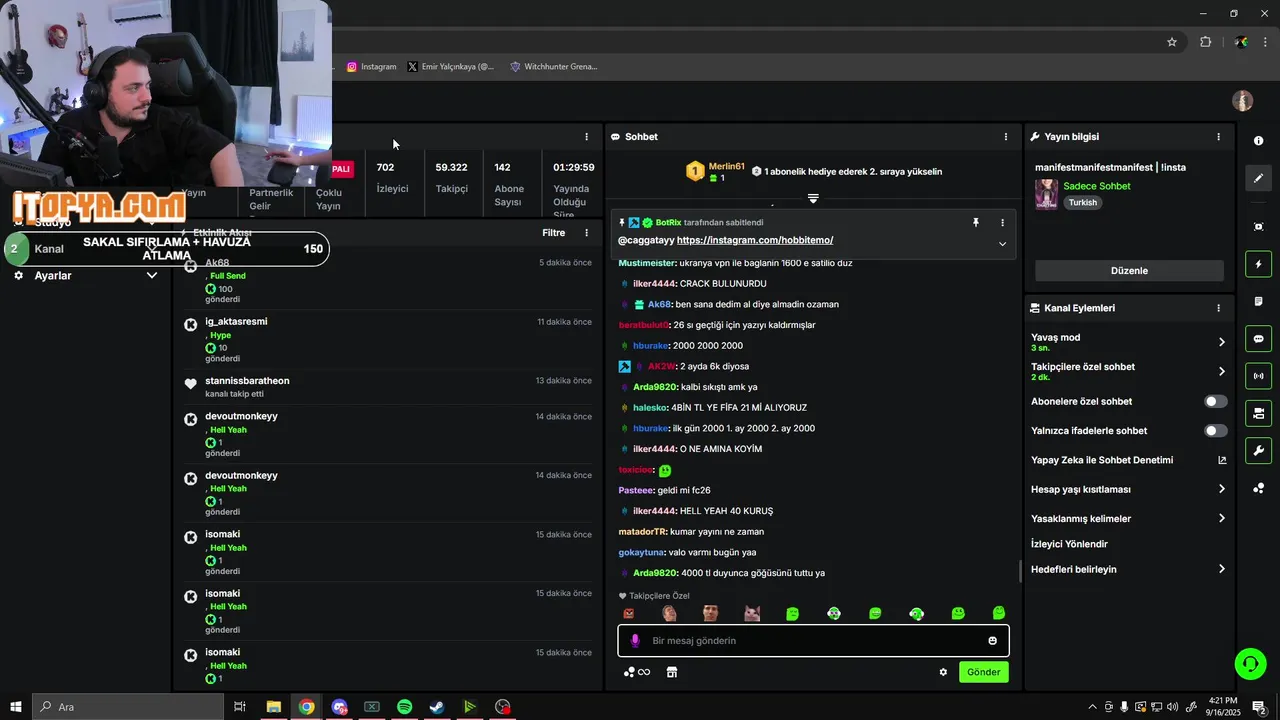Open chat settings gear icon
This screenshot has width=1280, height=720.
point(943,672)
